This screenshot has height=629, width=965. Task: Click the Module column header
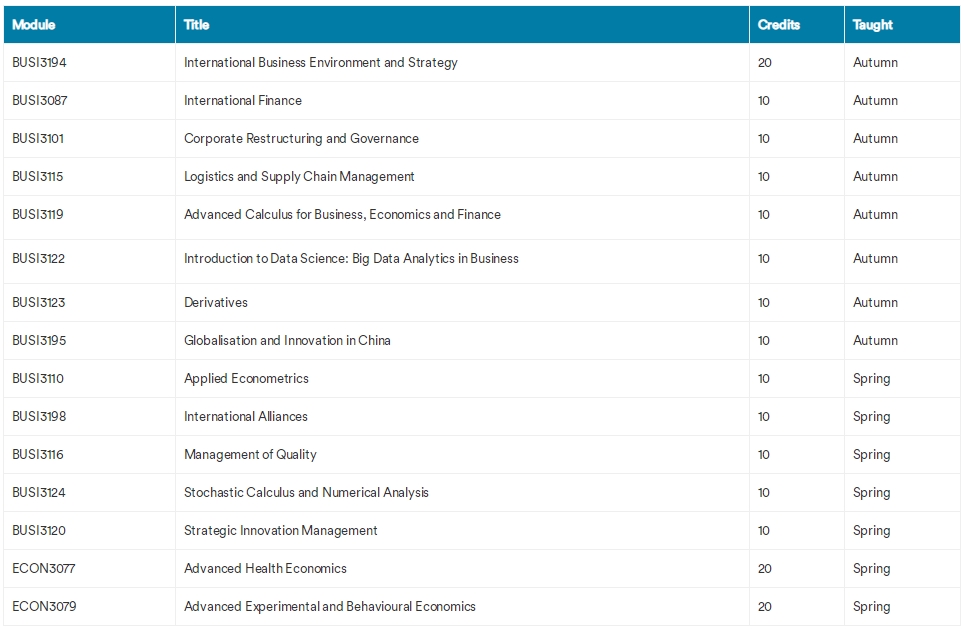34,25
